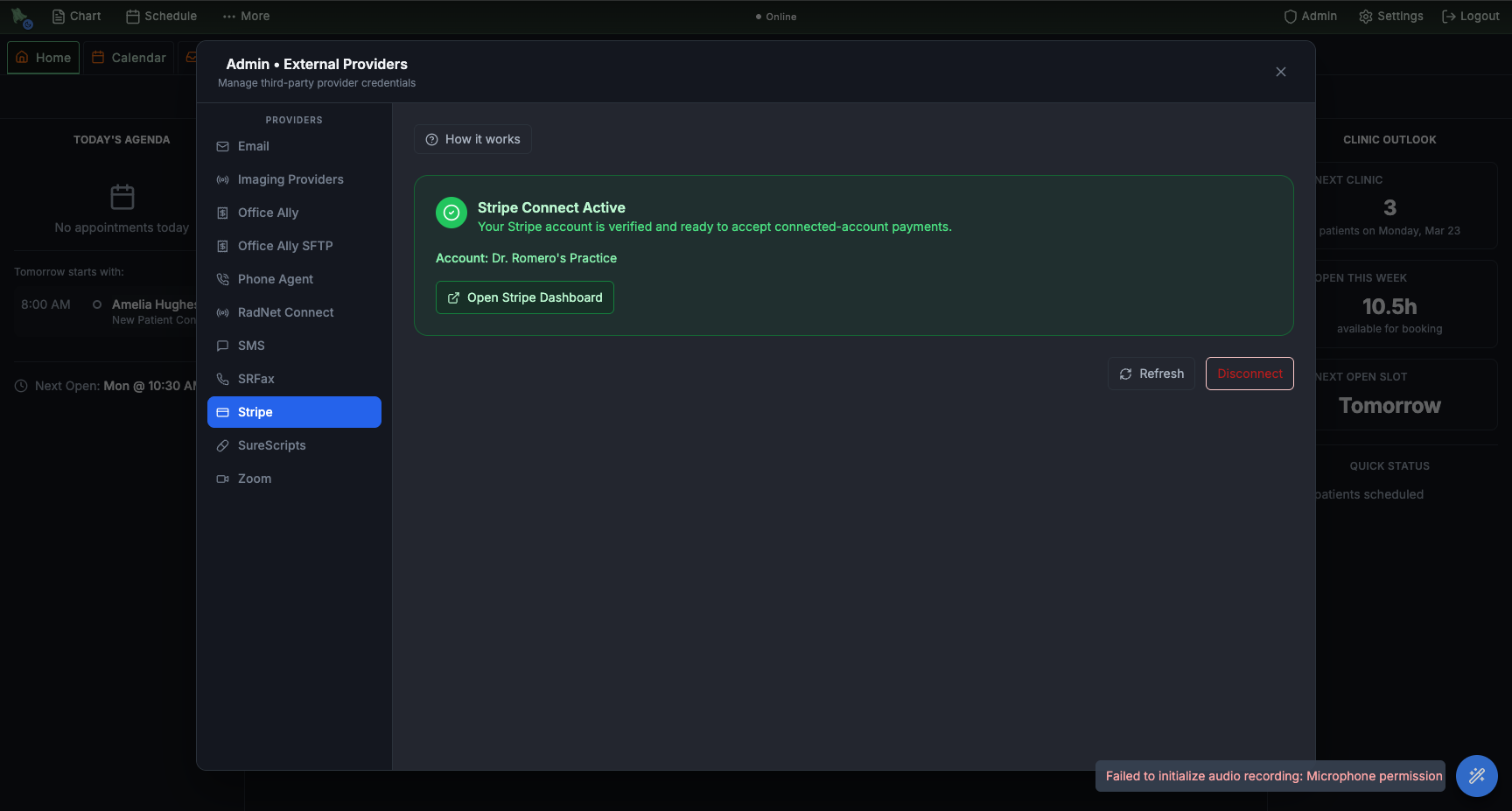The image size is (1512, 811).
Task: Click the Admin • External Providers title
Action: tap(317, 64)
